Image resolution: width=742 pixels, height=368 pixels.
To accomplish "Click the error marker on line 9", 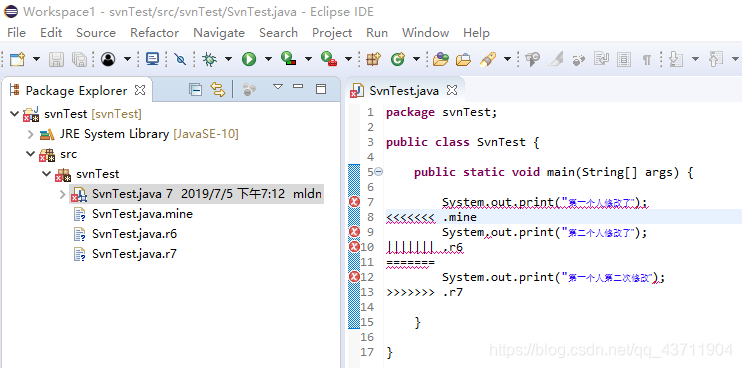I will point(354,232).
